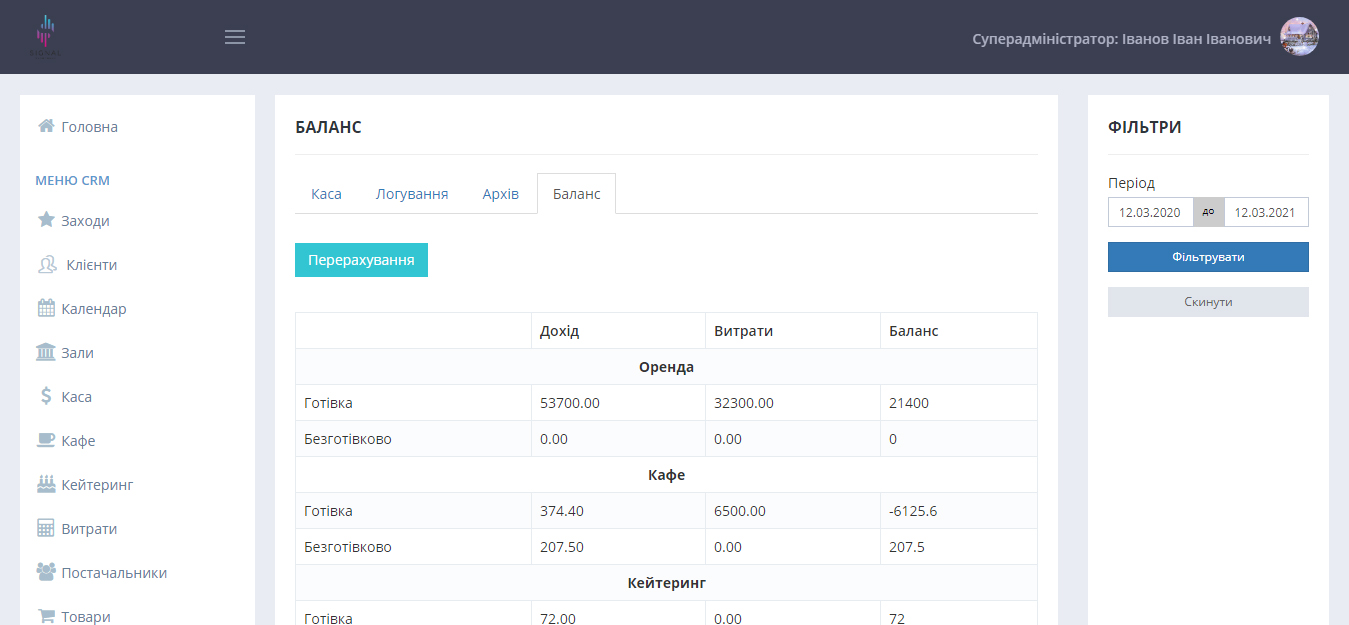Screen dimensions: 1349x625
Task: Click the shopping cart icon for Товари
Action: [x=46, y=616]
